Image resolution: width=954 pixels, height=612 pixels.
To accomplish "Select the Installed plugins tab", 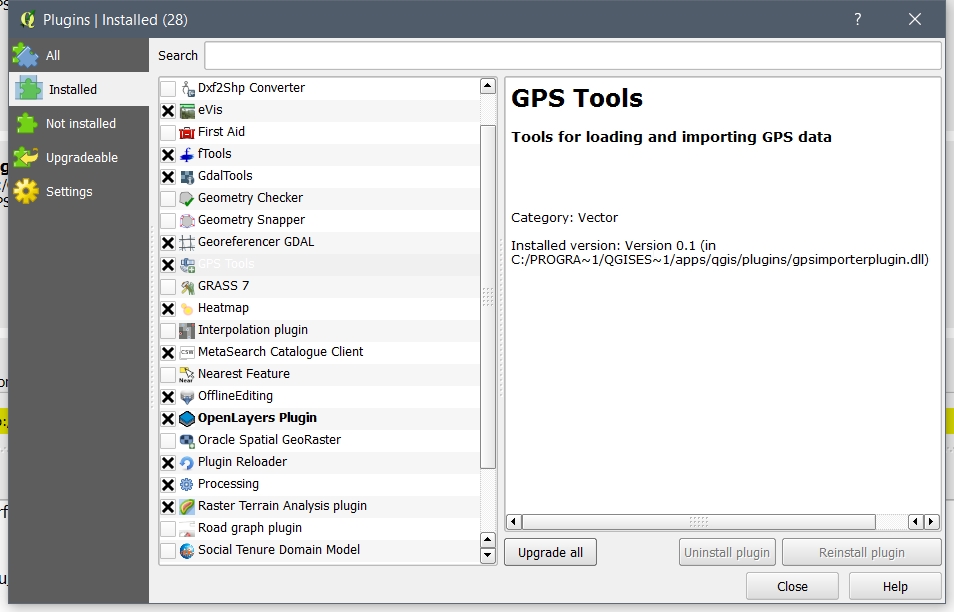I will [79, 89].
